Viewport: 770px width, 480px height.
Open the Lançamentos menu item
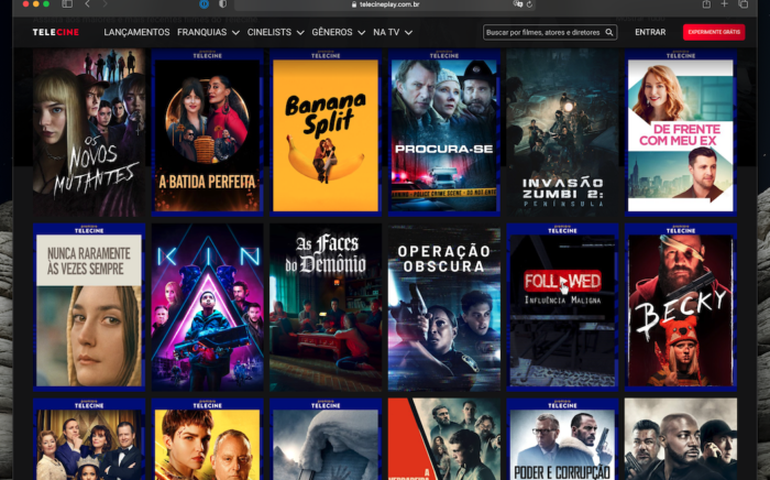pos(137,32)
